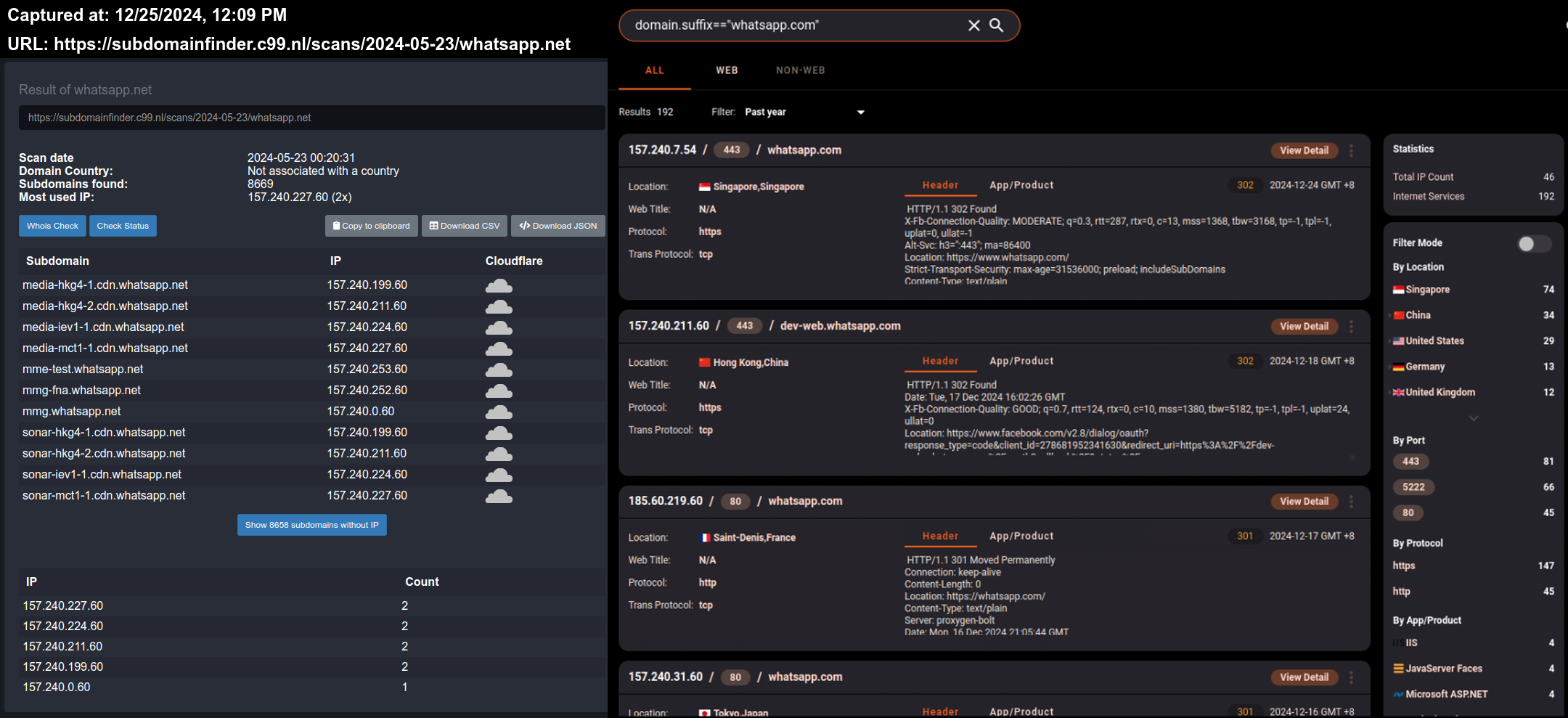Enable the Filter Mode toggle
1568x718 pixels.
click(x=1533, y=244)
